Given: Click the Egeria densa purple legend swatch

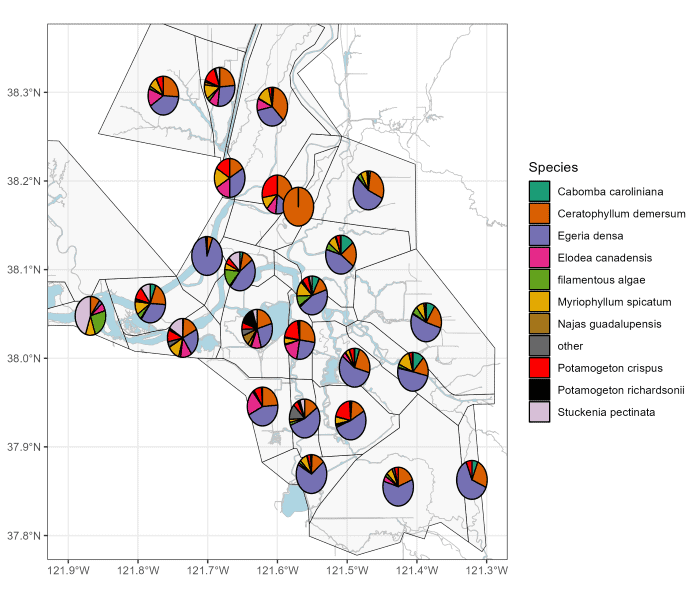Looking at the screenshot, I should (540, 236).
